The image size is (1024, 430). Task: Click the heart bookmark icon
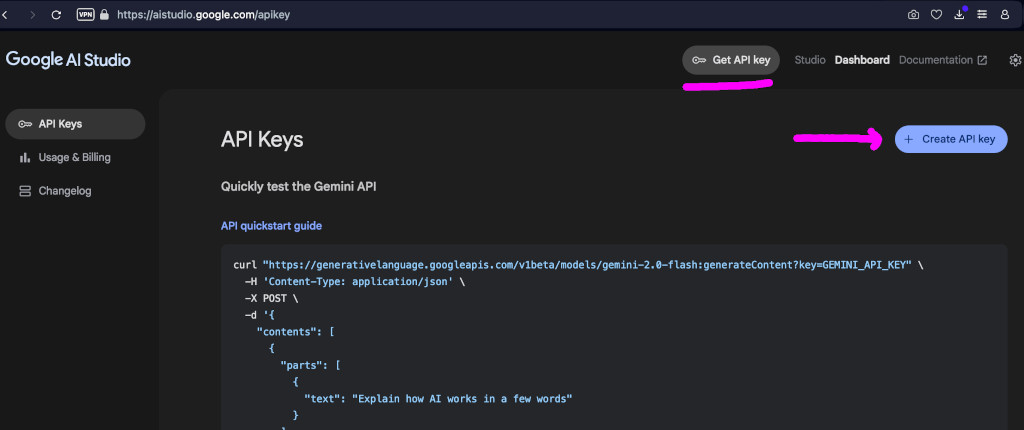(x=936, y=14)
